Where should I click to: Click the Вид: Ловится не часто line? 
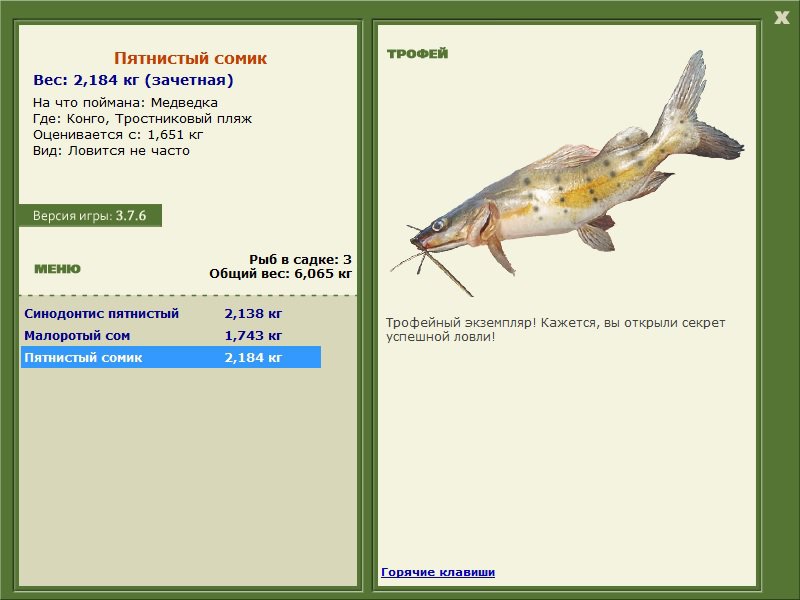tap(111, 151)
